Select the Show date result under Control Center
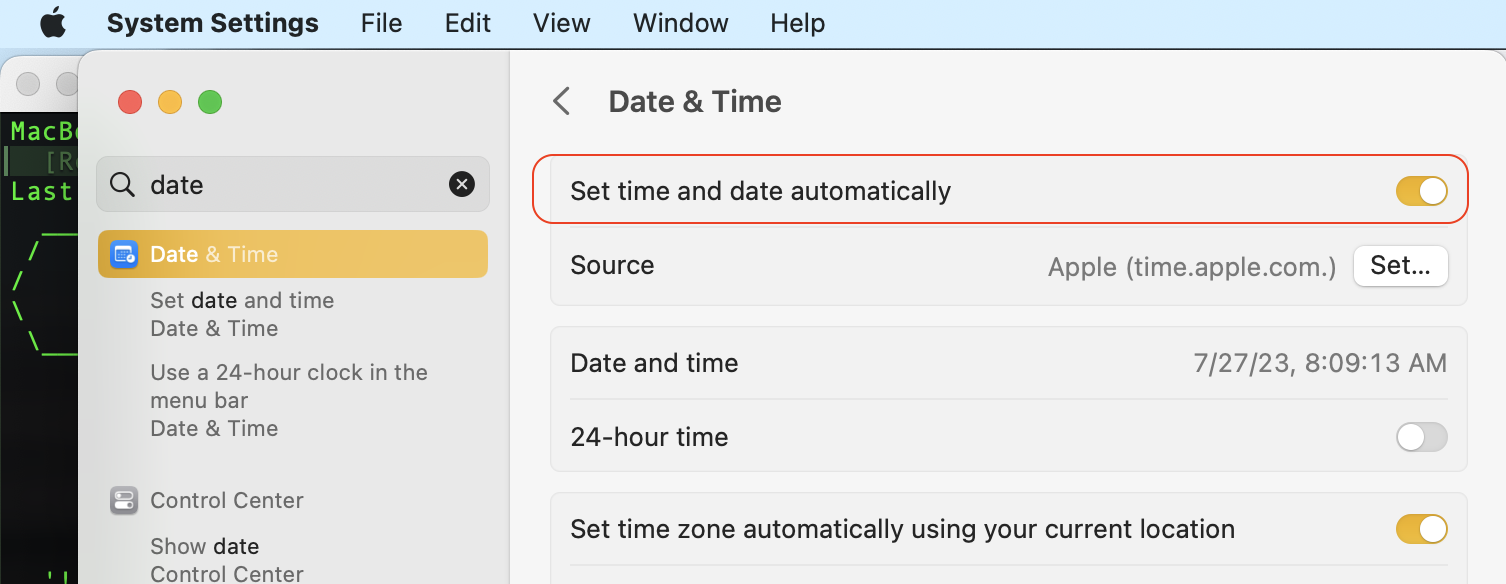Screen dimensions: 1506x584 pyautogui.click(x=204, y=546)
